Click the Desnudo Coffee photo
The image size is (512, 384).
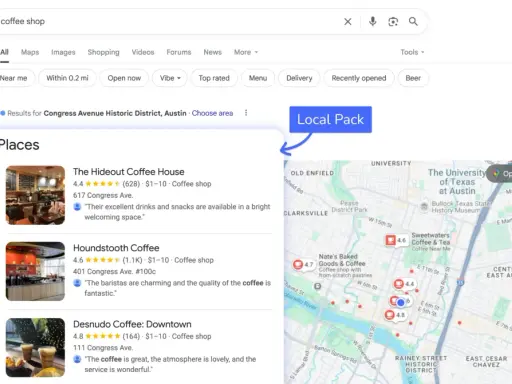coord(35,348)
